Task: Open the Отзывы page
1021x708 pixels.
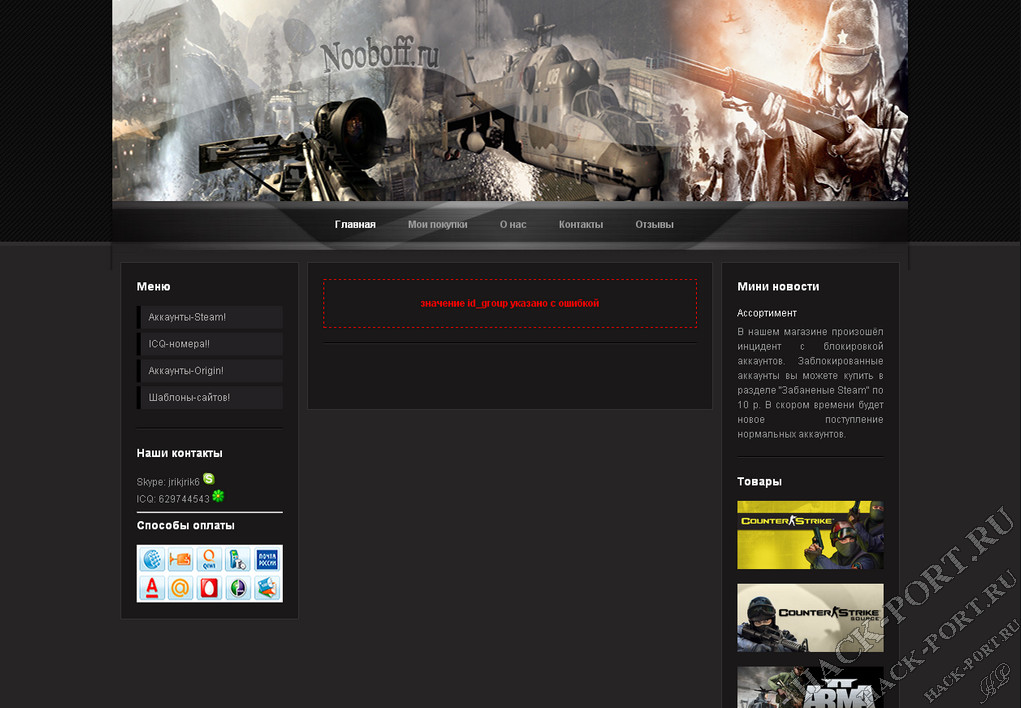Action: pyautogui.click(x=654, y=224)
